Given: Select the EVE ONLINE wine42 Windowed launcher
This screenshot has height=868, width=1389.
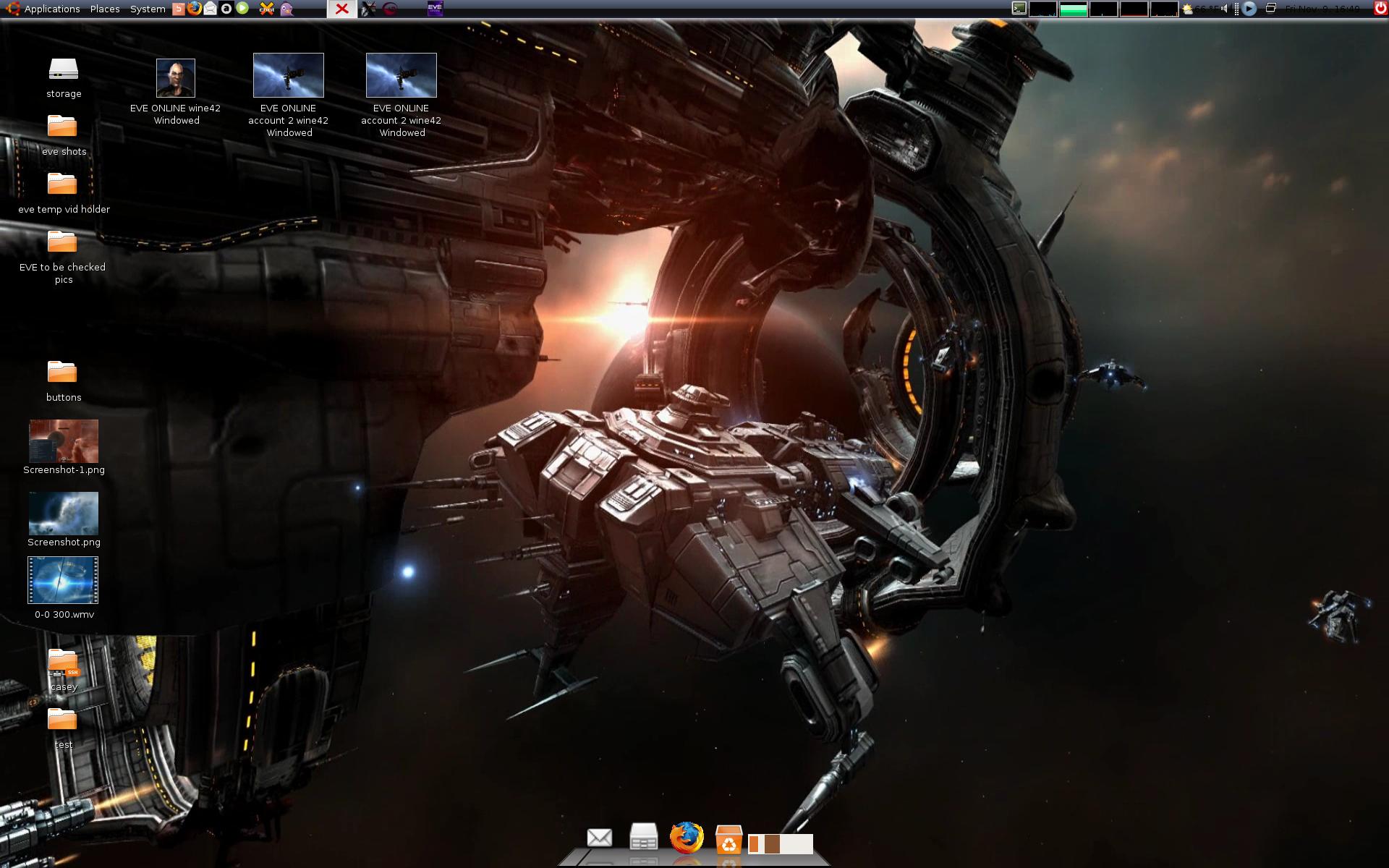Looking at the screenshot, I should (176, 78).
